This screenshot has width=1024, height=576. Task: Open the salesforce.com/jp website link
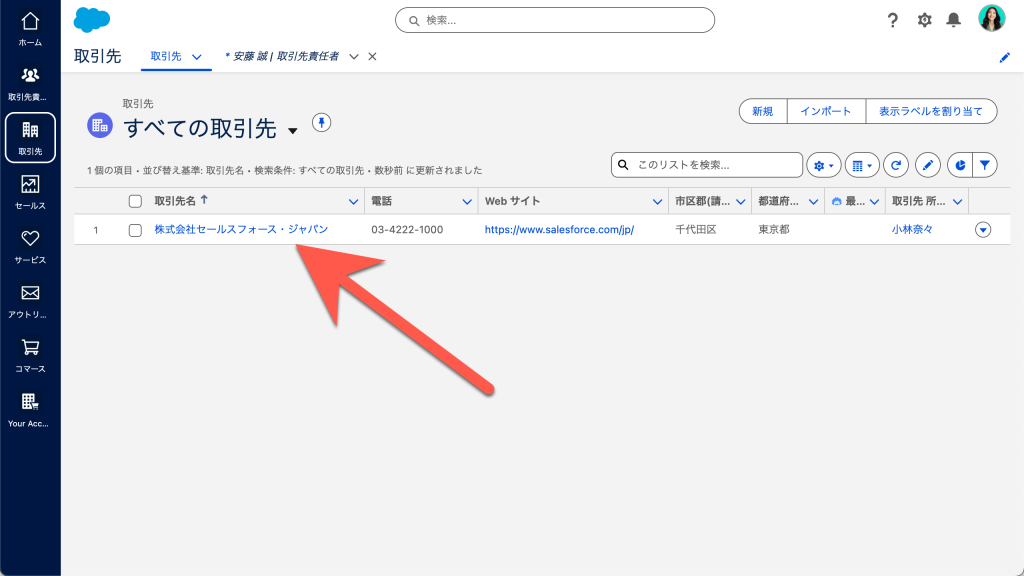(559, 230)
